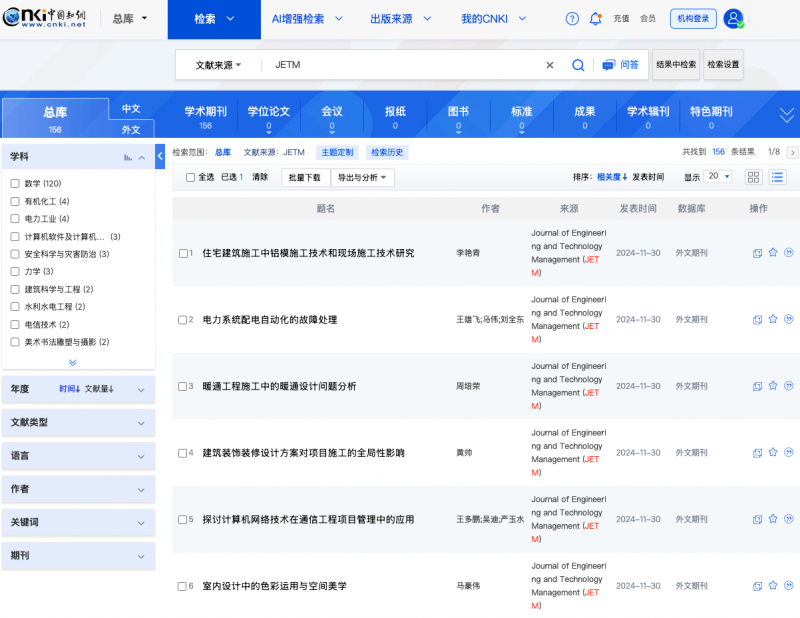Click the quote citation icon for result 2

tap(789, 320)
